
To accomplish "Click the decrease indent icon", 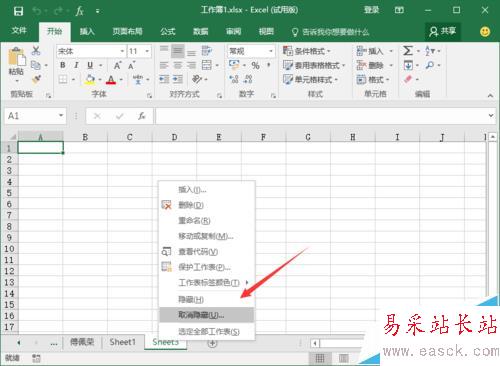I will [x=164, y=79].
